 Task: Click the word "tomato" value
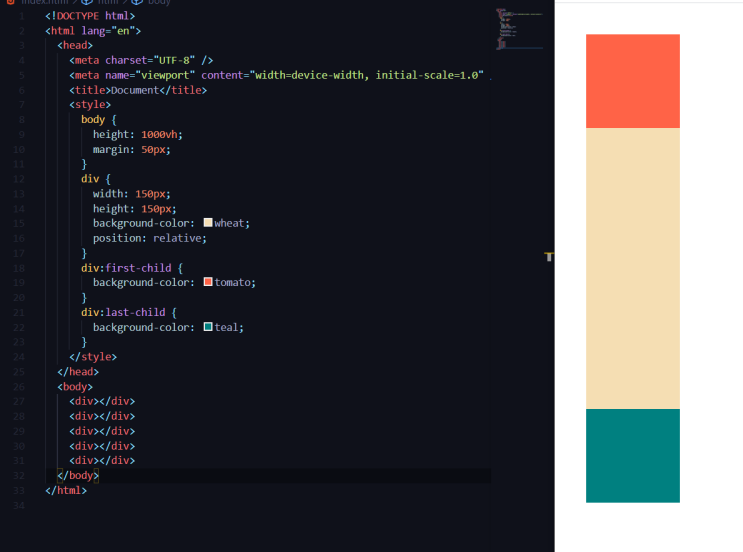tap(232, 282)
